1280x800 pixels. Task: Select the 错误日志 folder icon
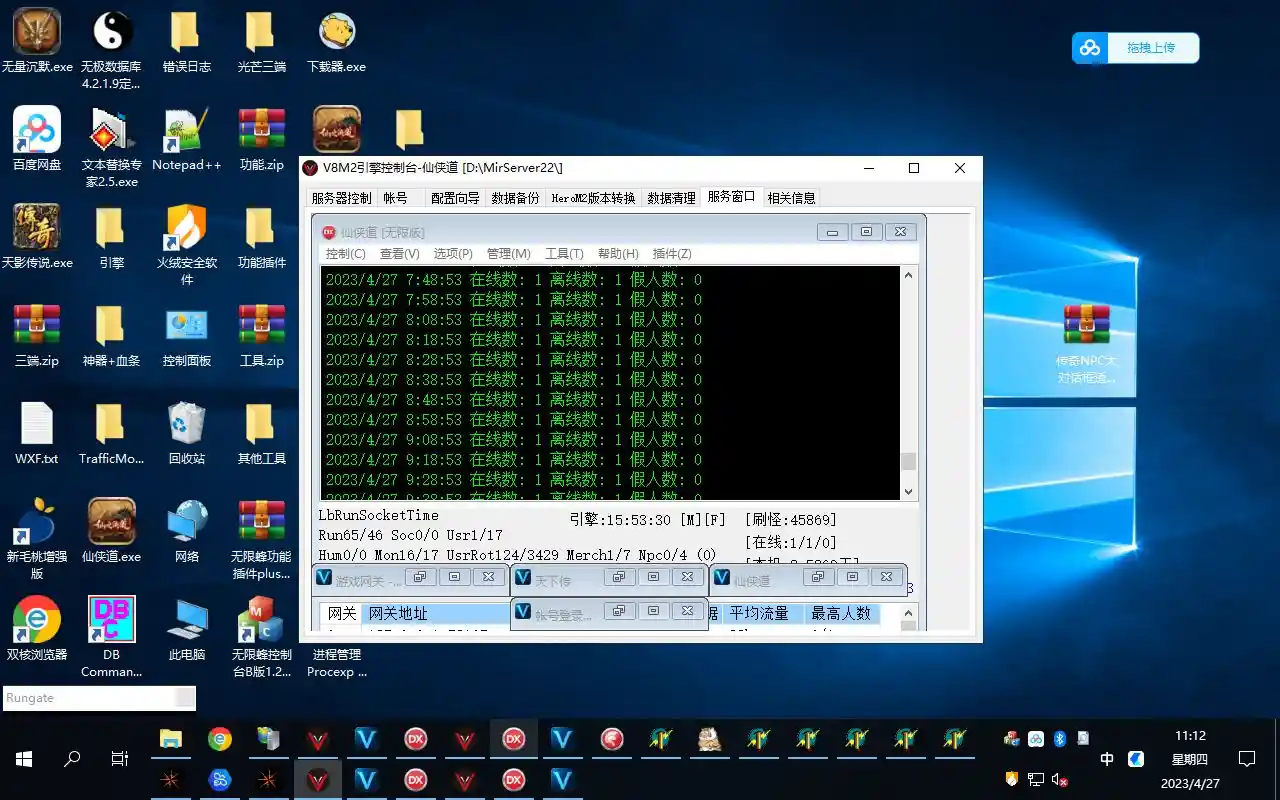pyautogui.click(x=187, y=41)
